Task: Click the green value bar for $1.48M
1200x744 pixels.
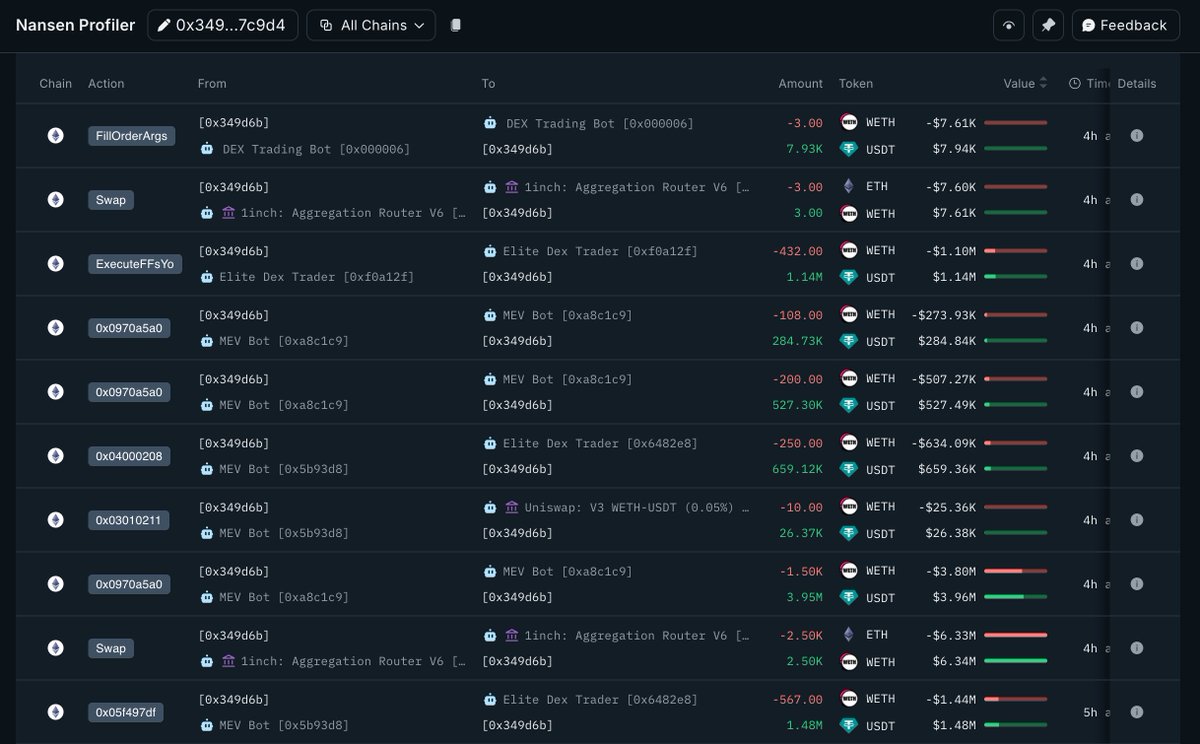Action: 1015,725
